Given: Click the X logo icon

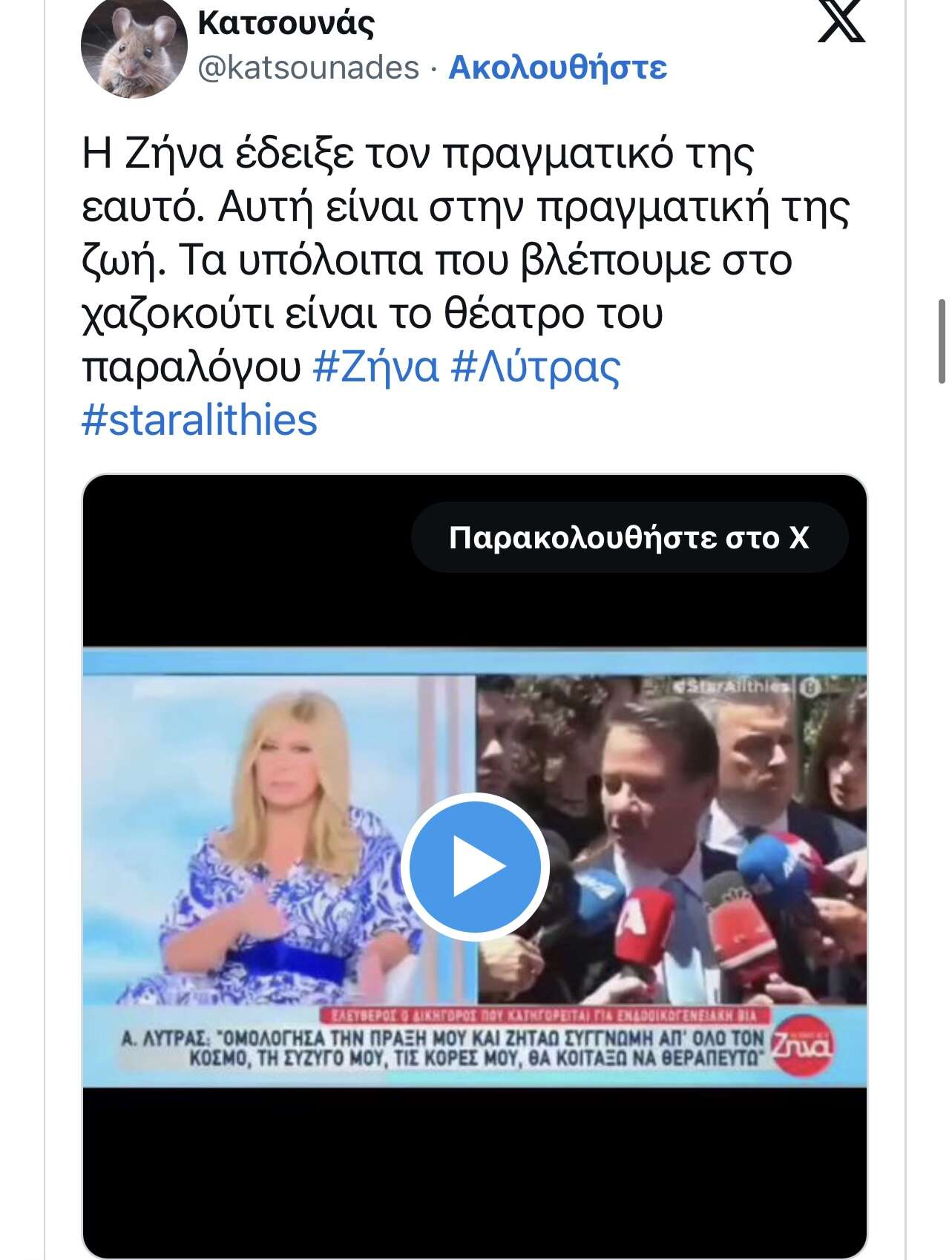Looking at the screenshot, I should 841,22.
